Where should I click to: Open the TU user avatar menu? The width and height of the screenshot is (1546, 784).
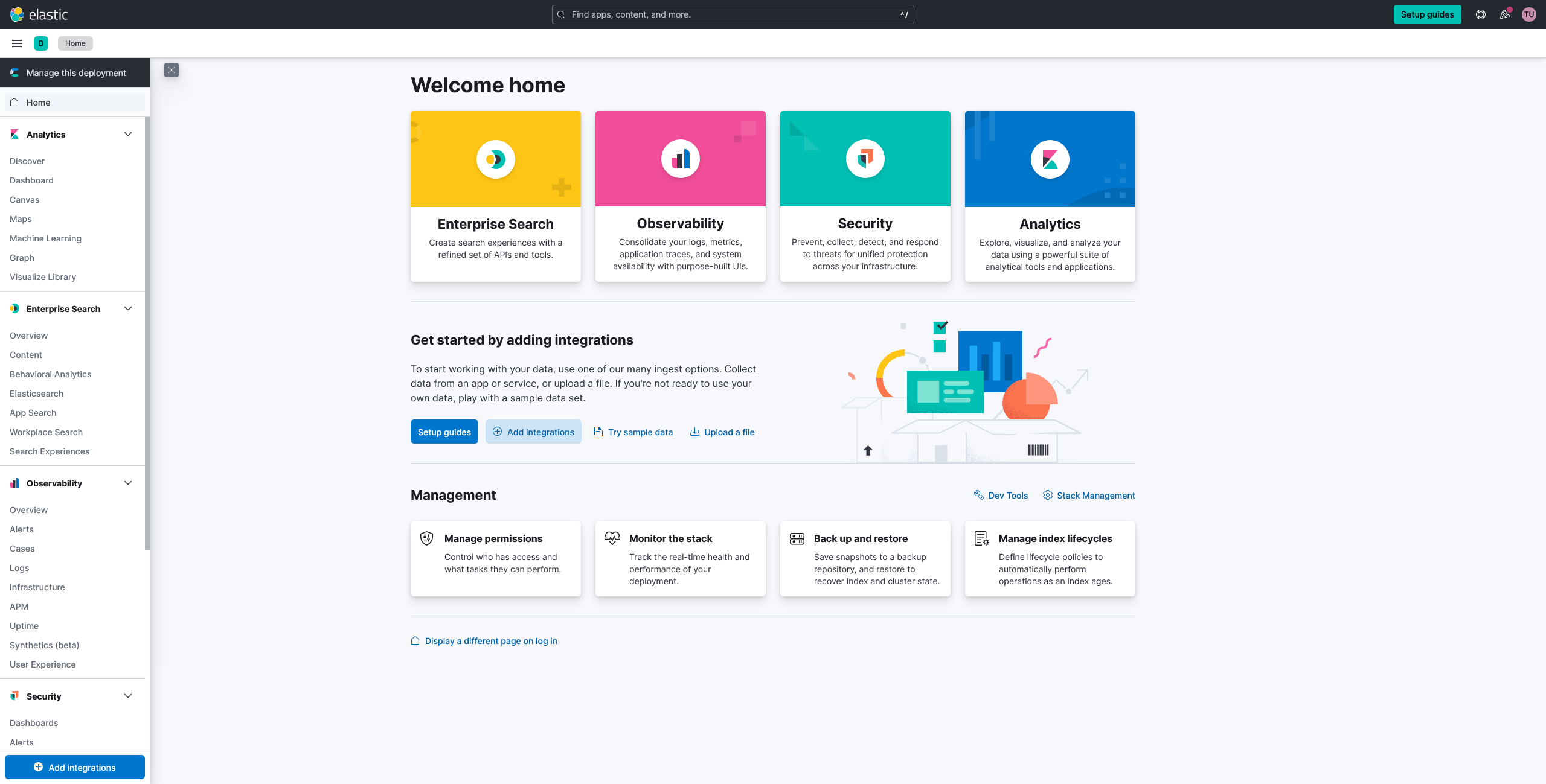(1529, 14)
